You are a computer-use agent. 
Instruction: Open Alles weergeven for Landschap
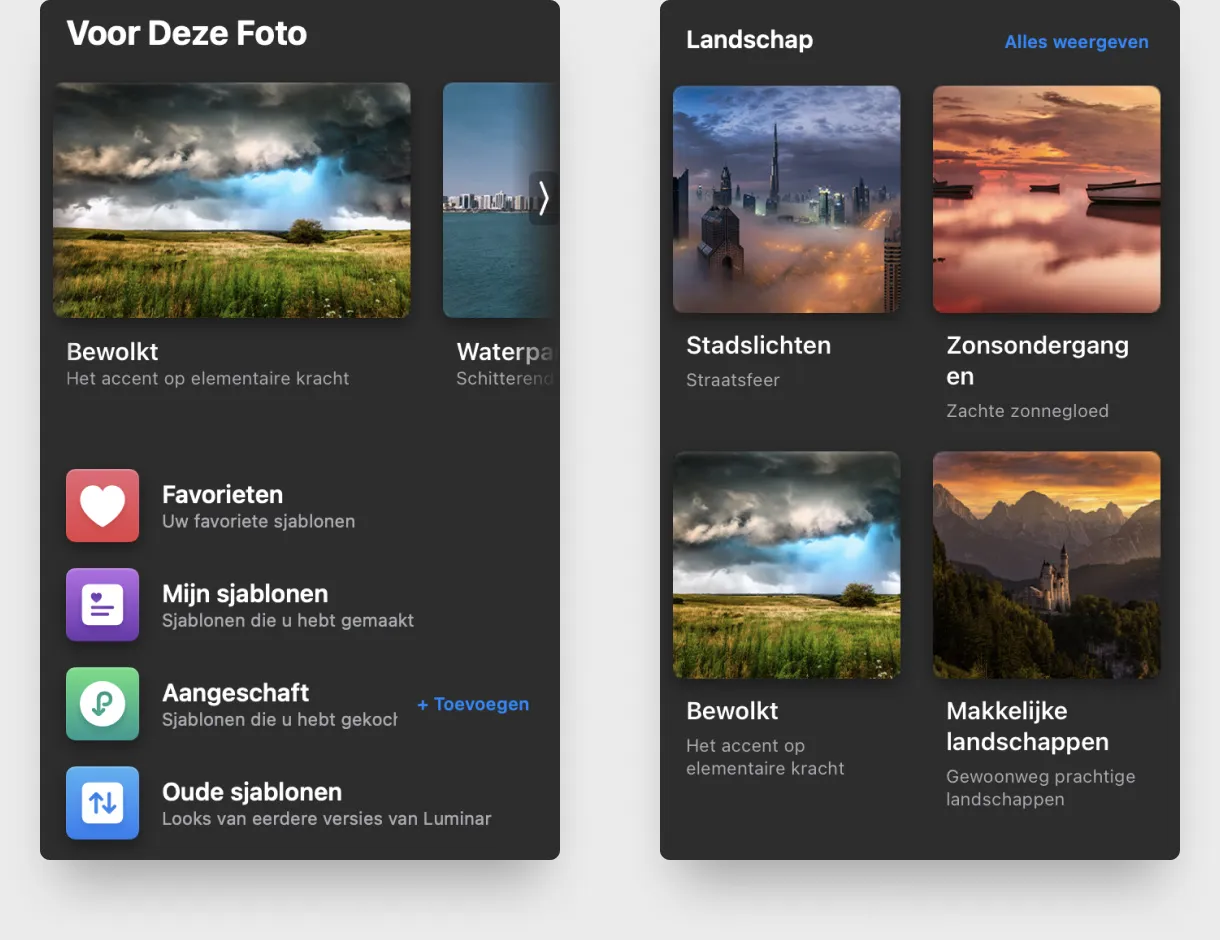click(x=1076, y=42)
